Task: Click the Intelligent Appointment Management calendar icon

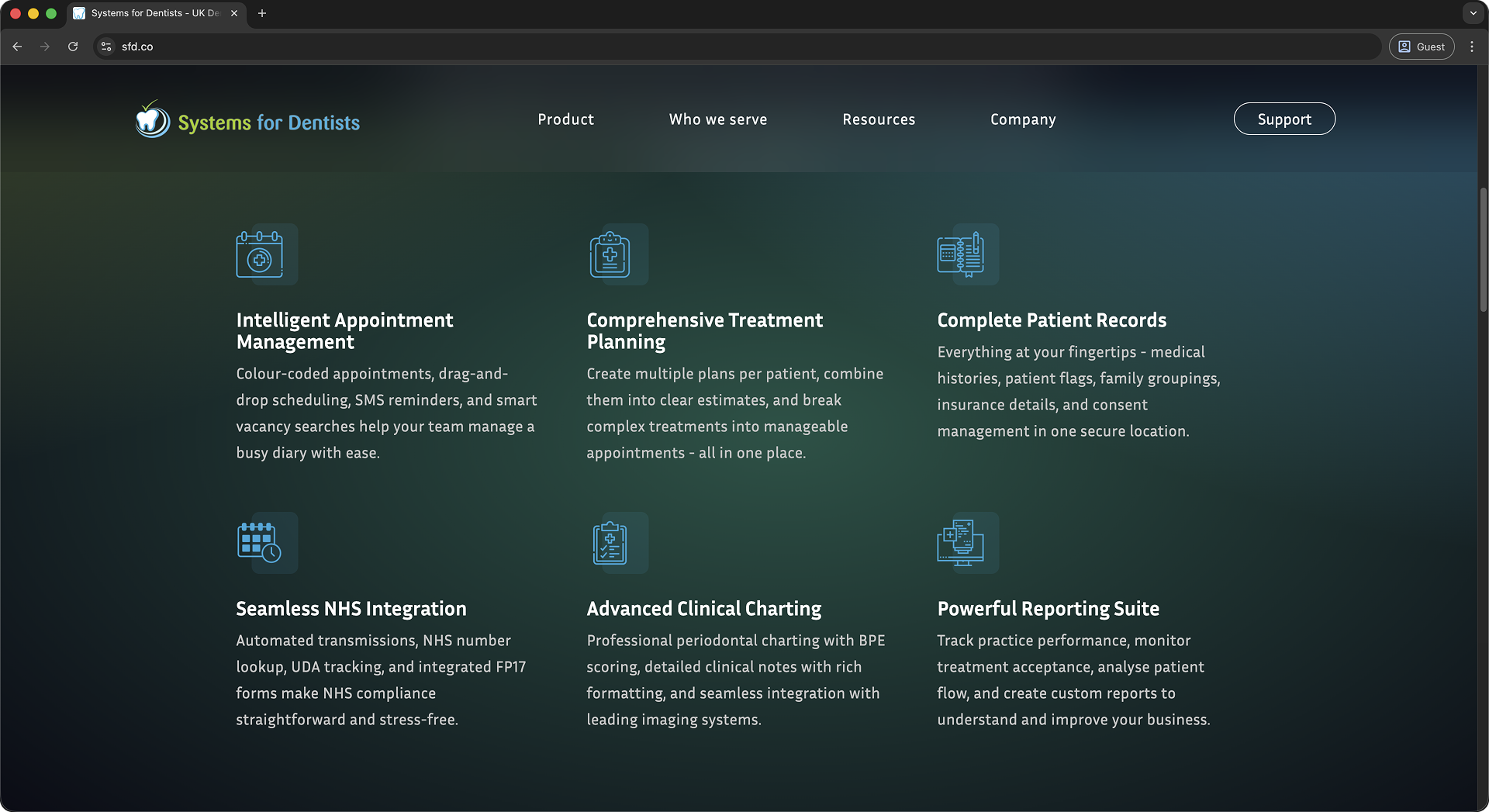Action: pyautogui.click(x=260, y=254)
